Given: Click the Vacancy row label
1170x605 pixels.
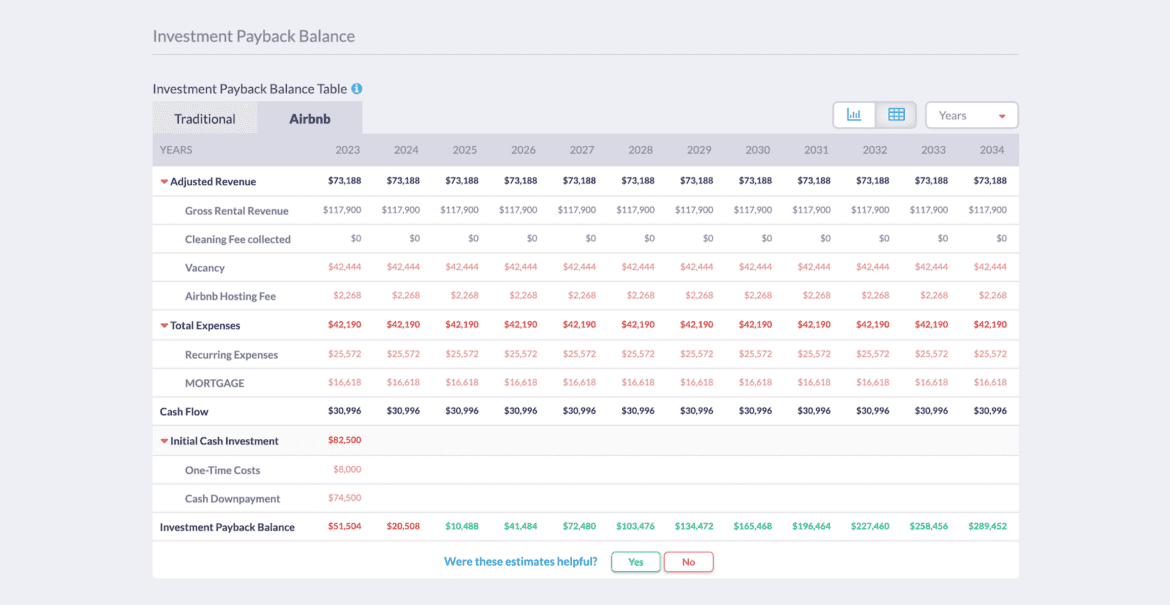Looking at the screenshot, I should 204,268.
